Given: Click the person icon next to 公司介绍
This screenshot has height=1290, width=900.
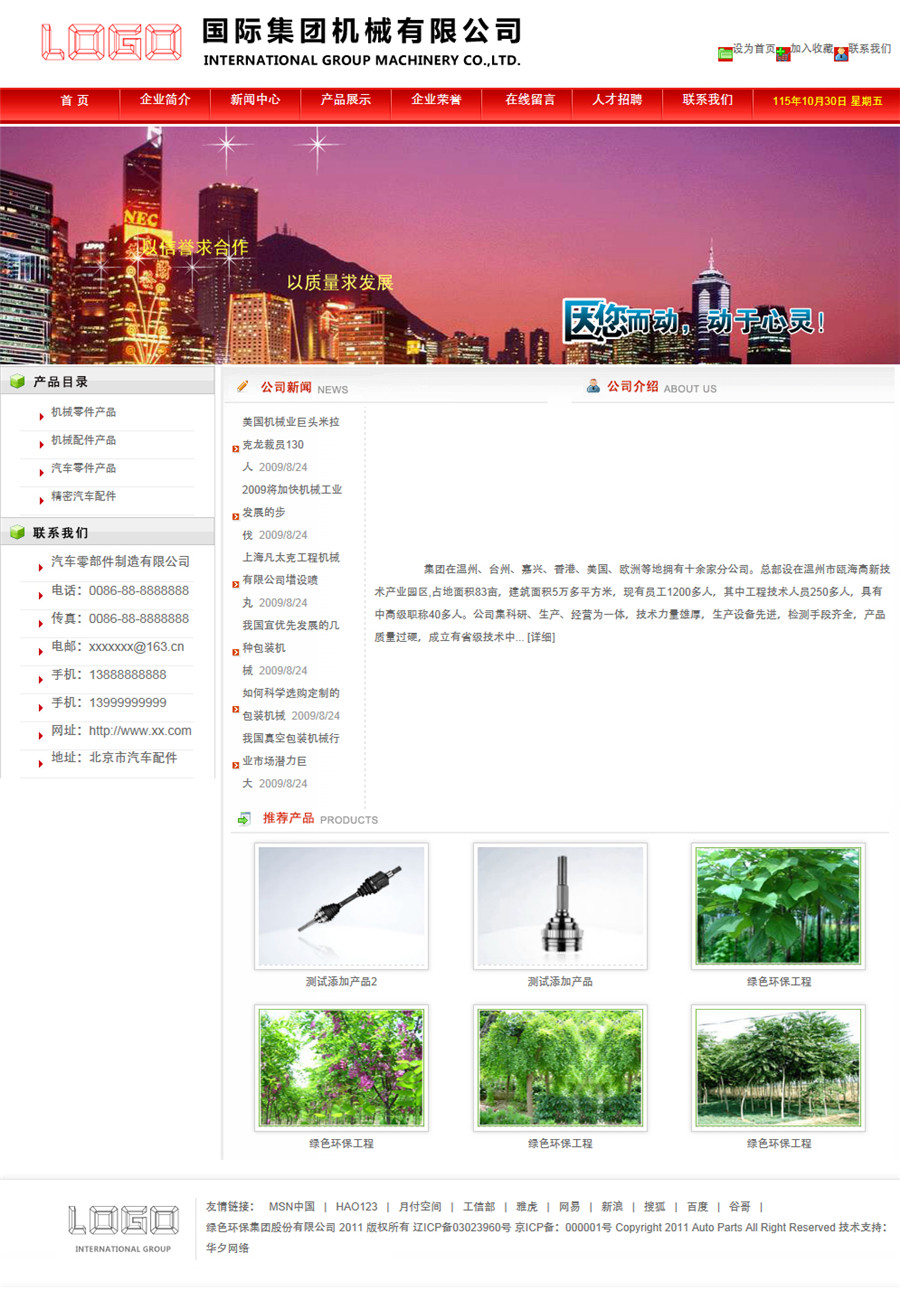Looking at the screenshot, I should (x=593, y=386).
